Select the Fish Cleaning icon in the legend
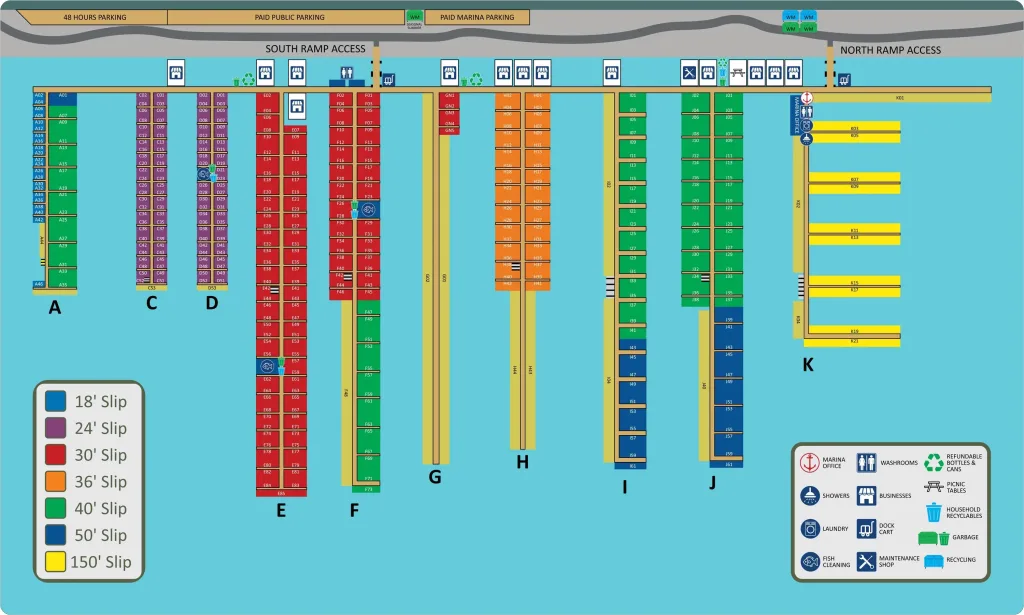Viewport: 1024px width, 615px height. tap(810, 561)
